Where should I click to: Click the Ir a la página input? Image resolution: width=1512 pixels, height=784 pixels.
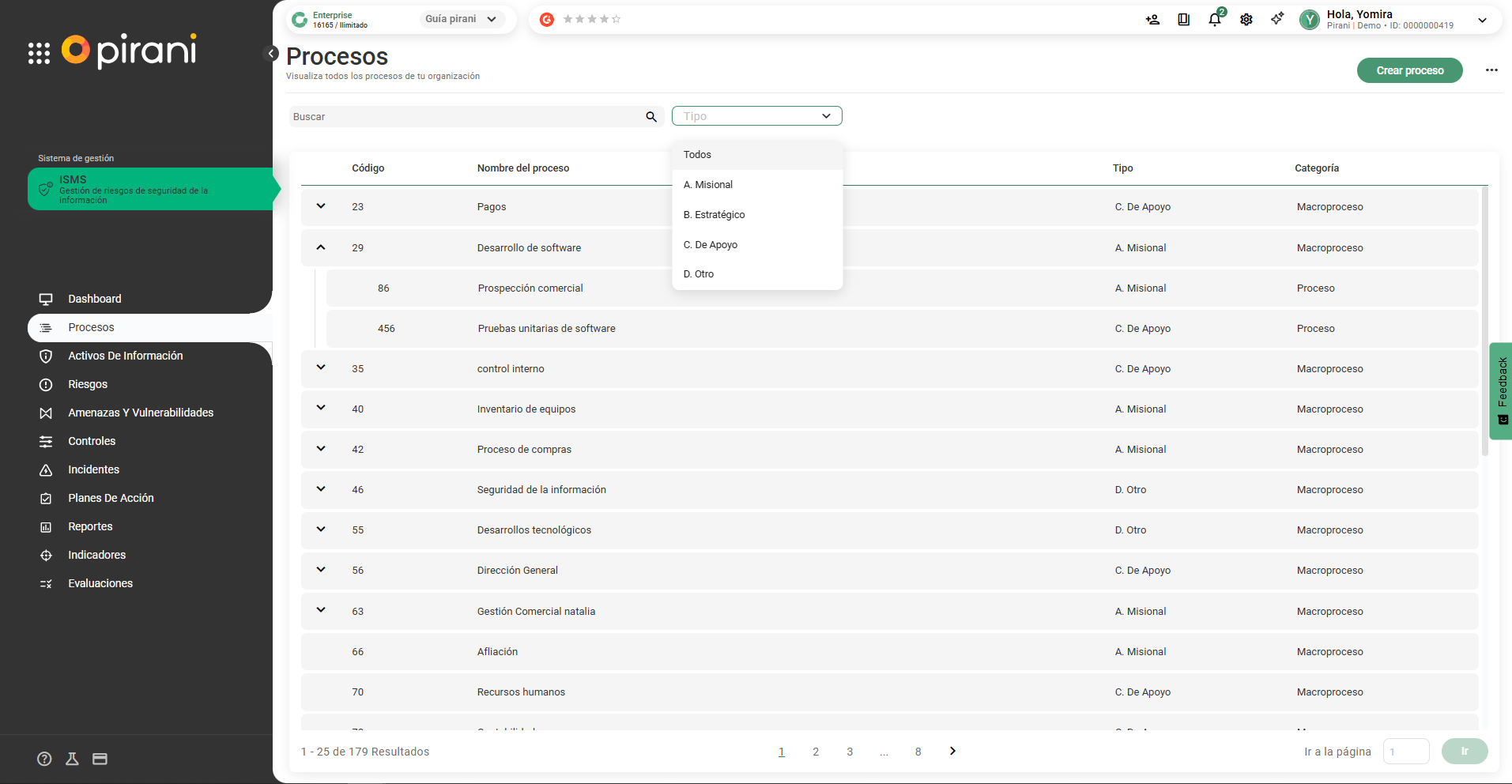tap(1405, 752)
